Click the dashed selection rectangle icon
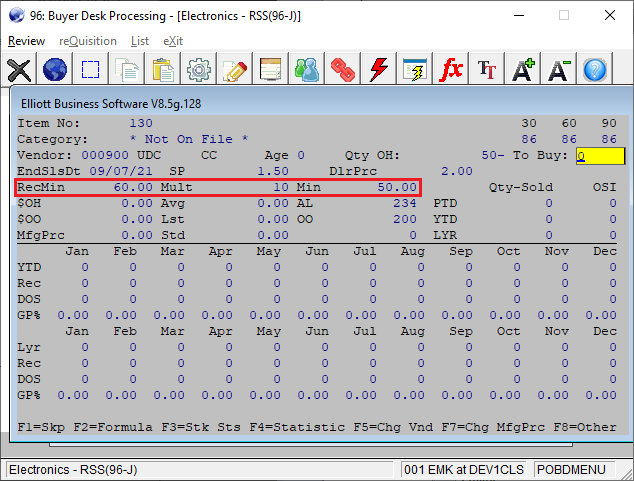Screen dimensions: 634x481 [91, 70]
